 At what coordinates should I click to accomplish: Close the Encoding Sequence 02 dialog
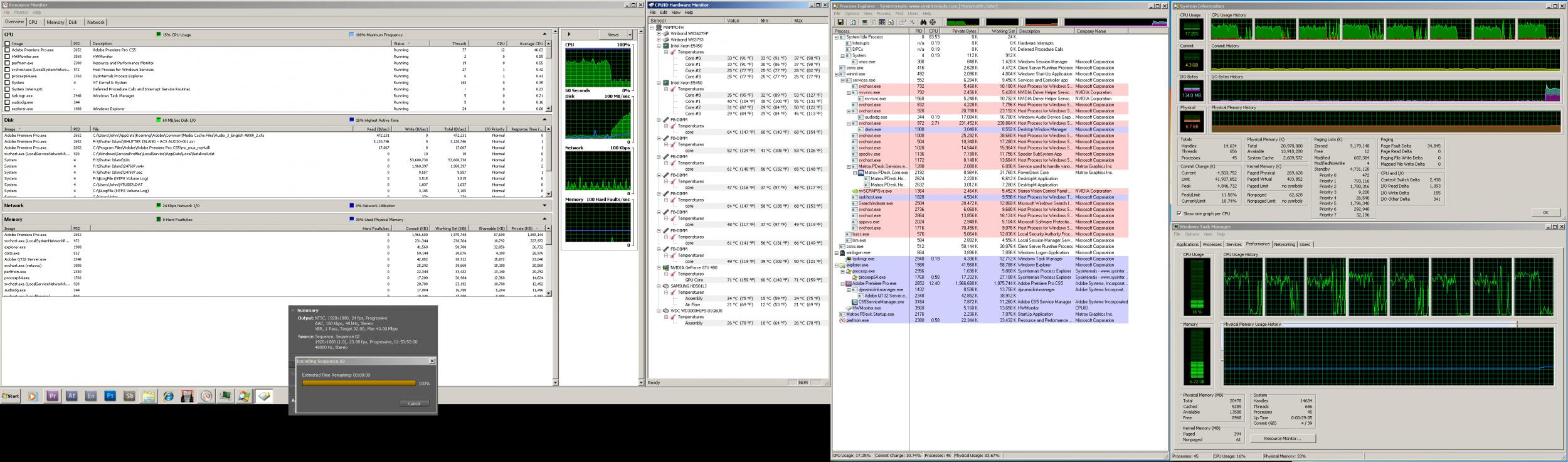[x=432, y=361]
